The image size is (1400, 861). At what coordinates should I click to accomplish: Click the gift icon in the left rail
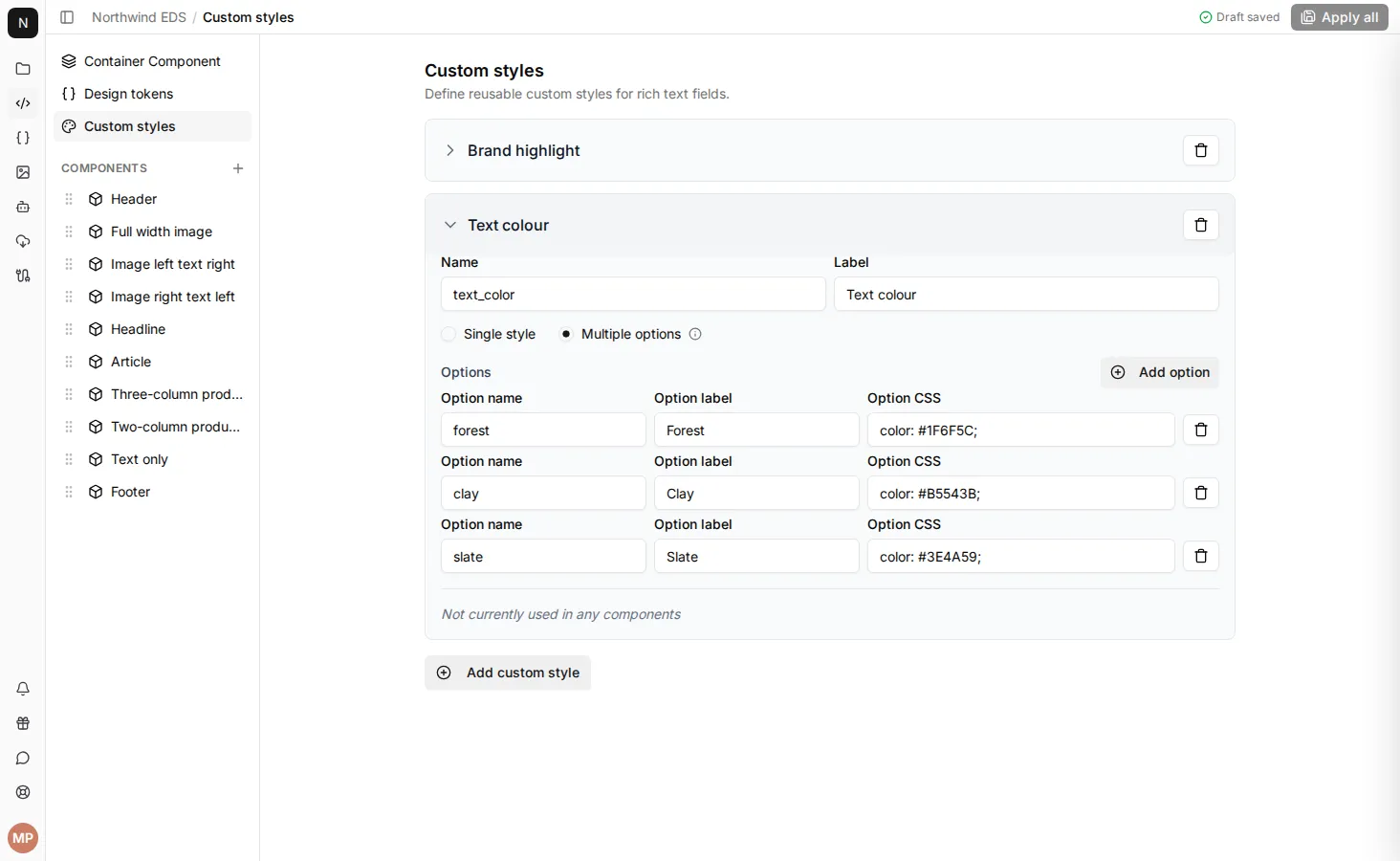click(x=23, y=723)
